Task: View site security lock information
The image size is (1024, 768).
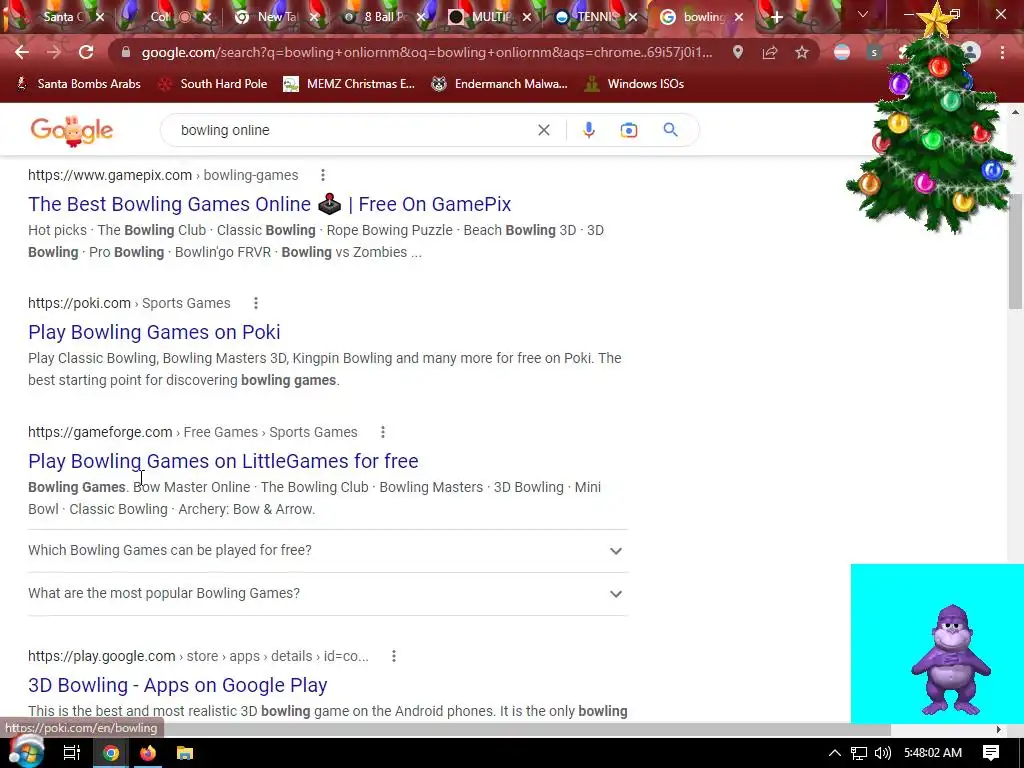Action: click(x=125, y=52)
